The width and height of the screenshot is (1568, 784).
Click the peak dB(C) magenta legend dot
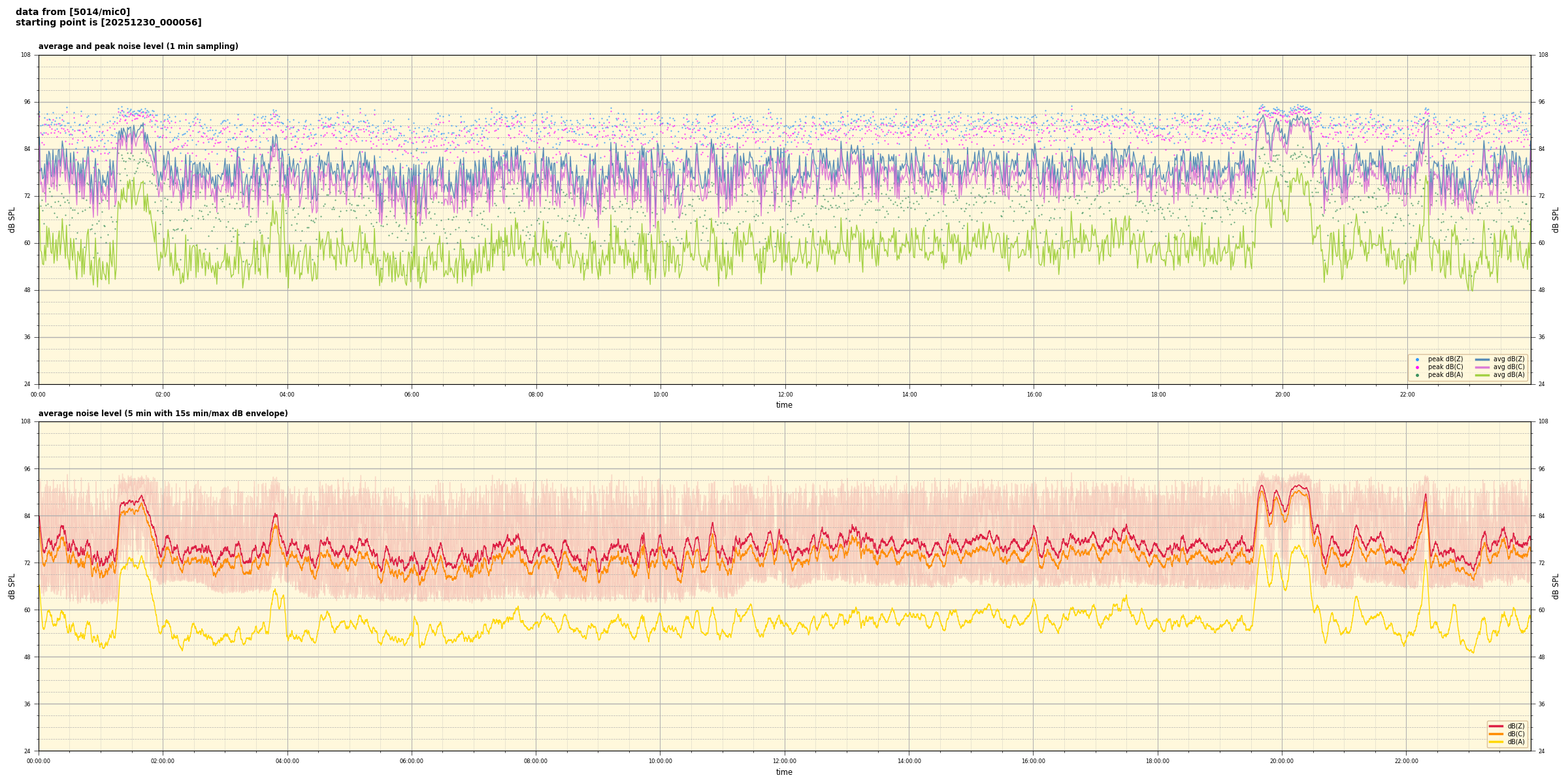pos(1417,367)
